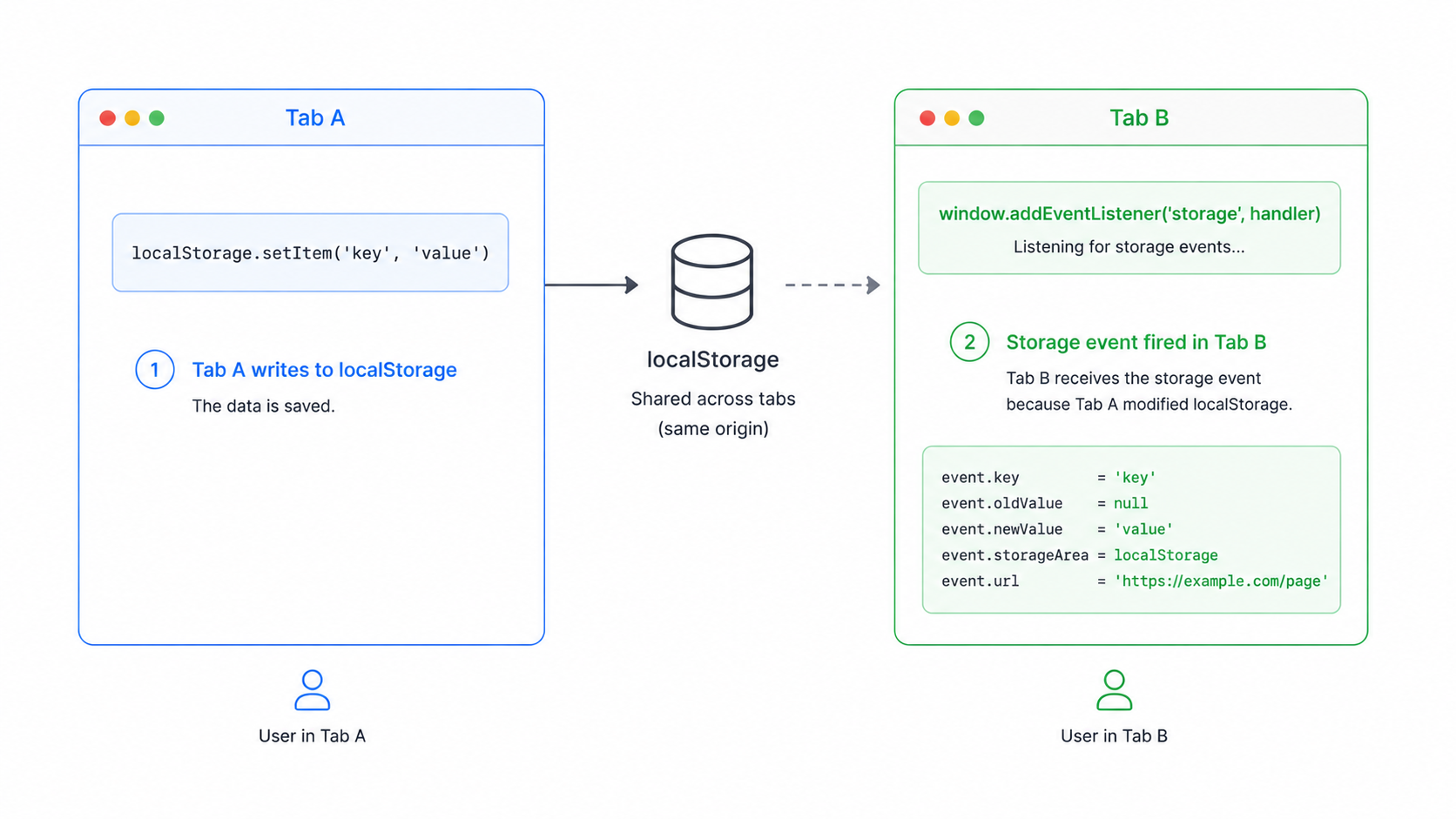Select the Tab A title
This screenshot has width=1456, height=819.
315,118
